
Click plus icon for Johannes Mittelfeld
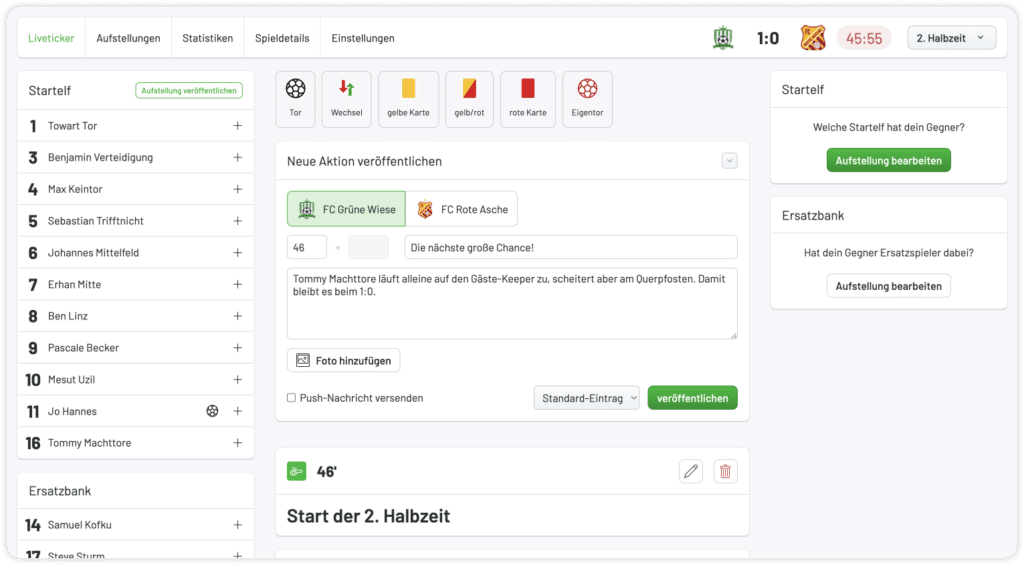coord(238,252)
